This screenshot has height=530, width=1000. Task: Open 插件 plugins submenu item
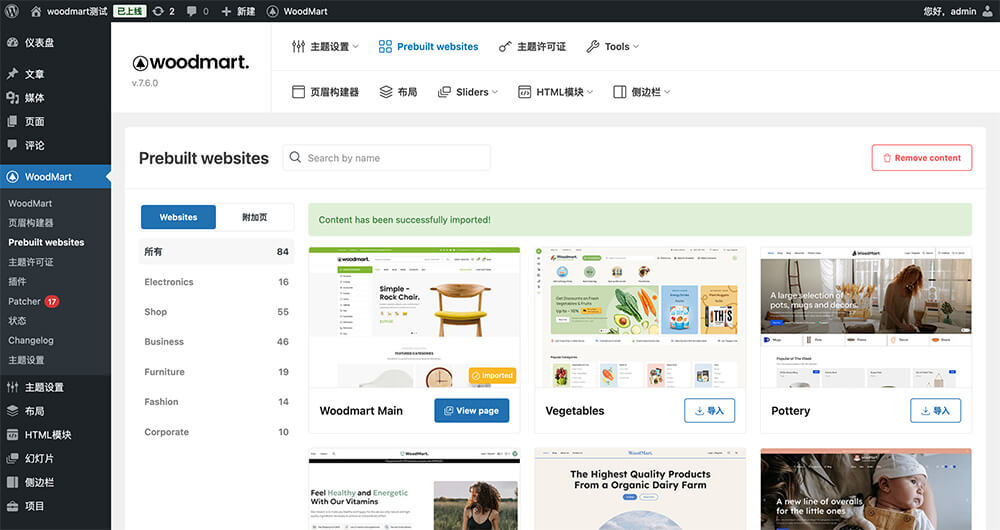click(x=17, y=281)
